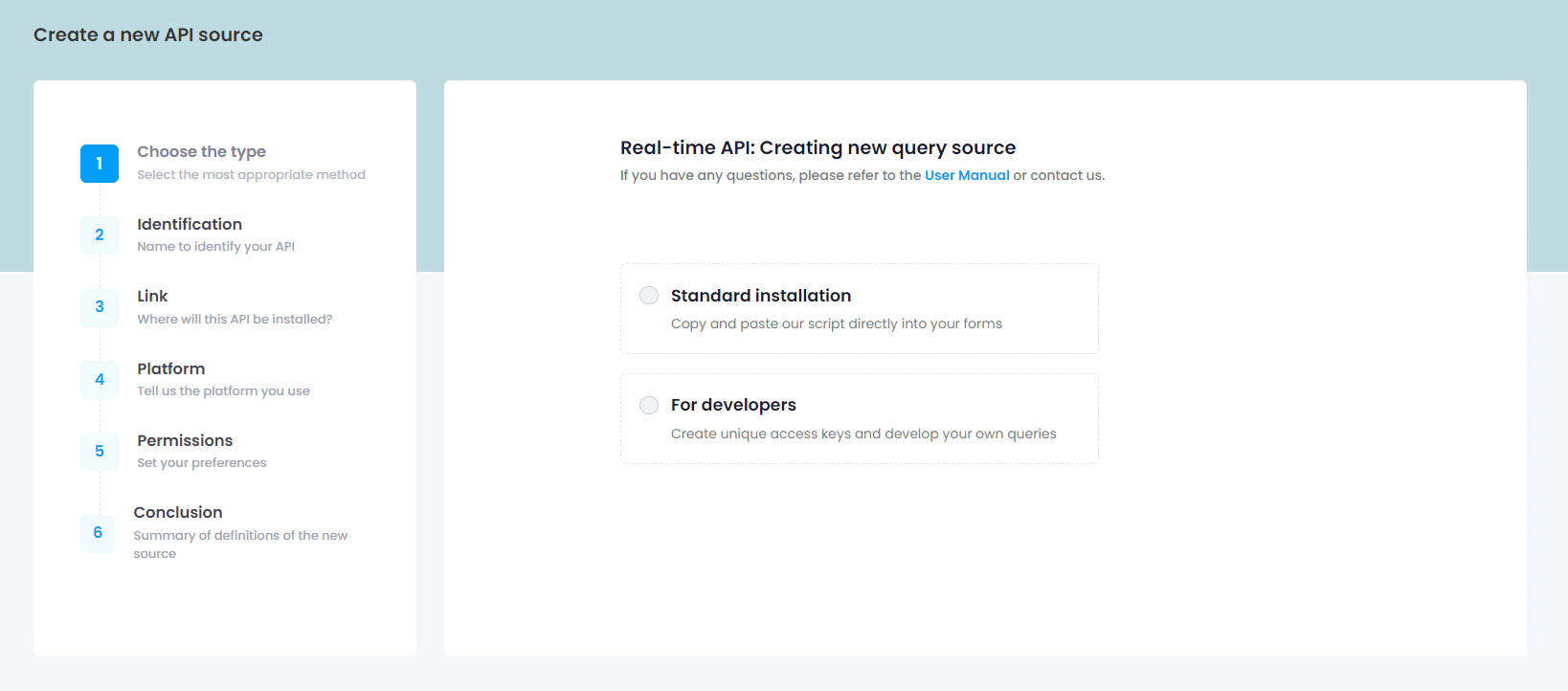Open the User Manual link

point(967,175)
